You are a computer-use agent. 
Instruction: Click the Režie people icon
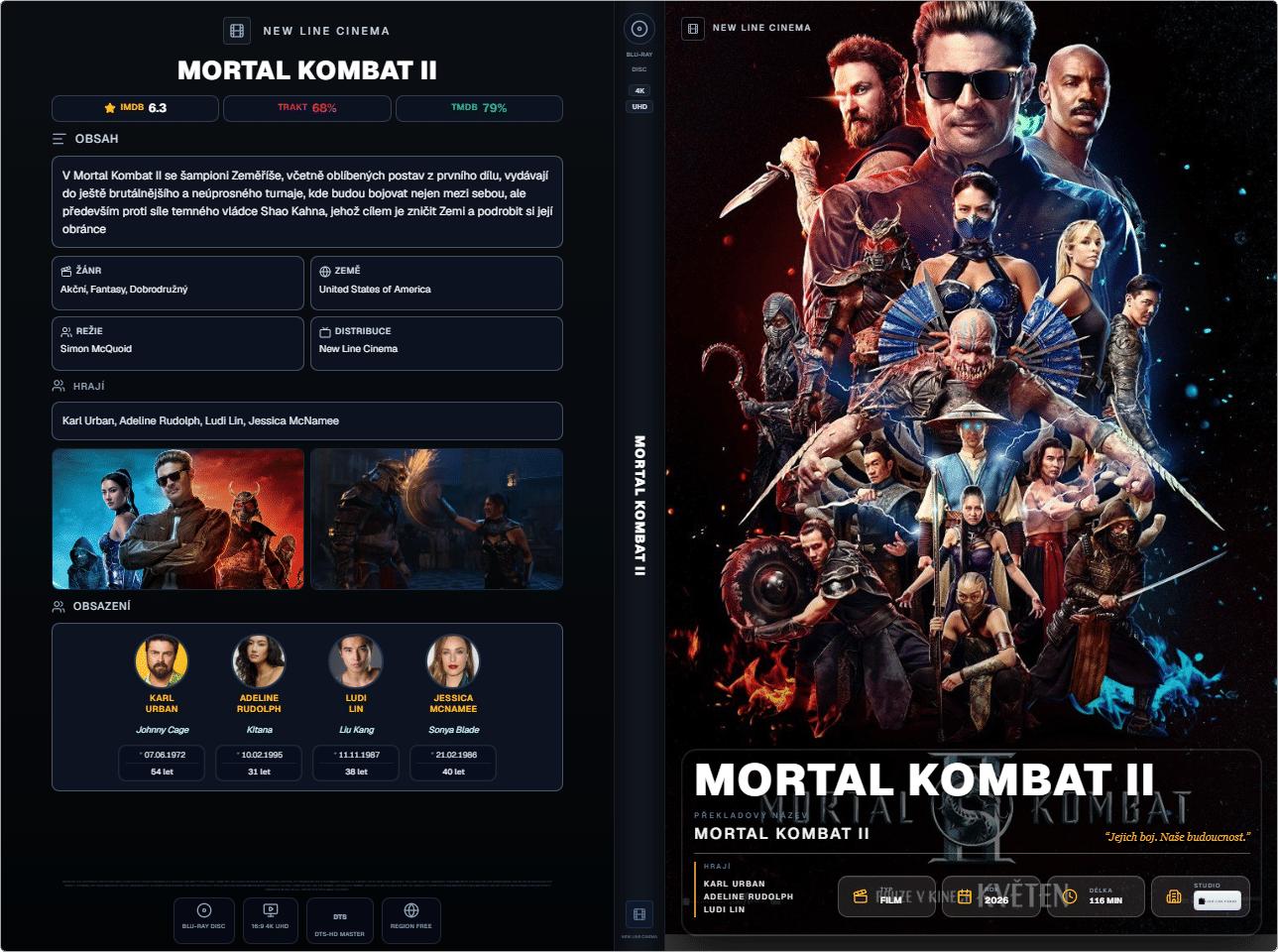pyautogui.click(x=66, y=331)
